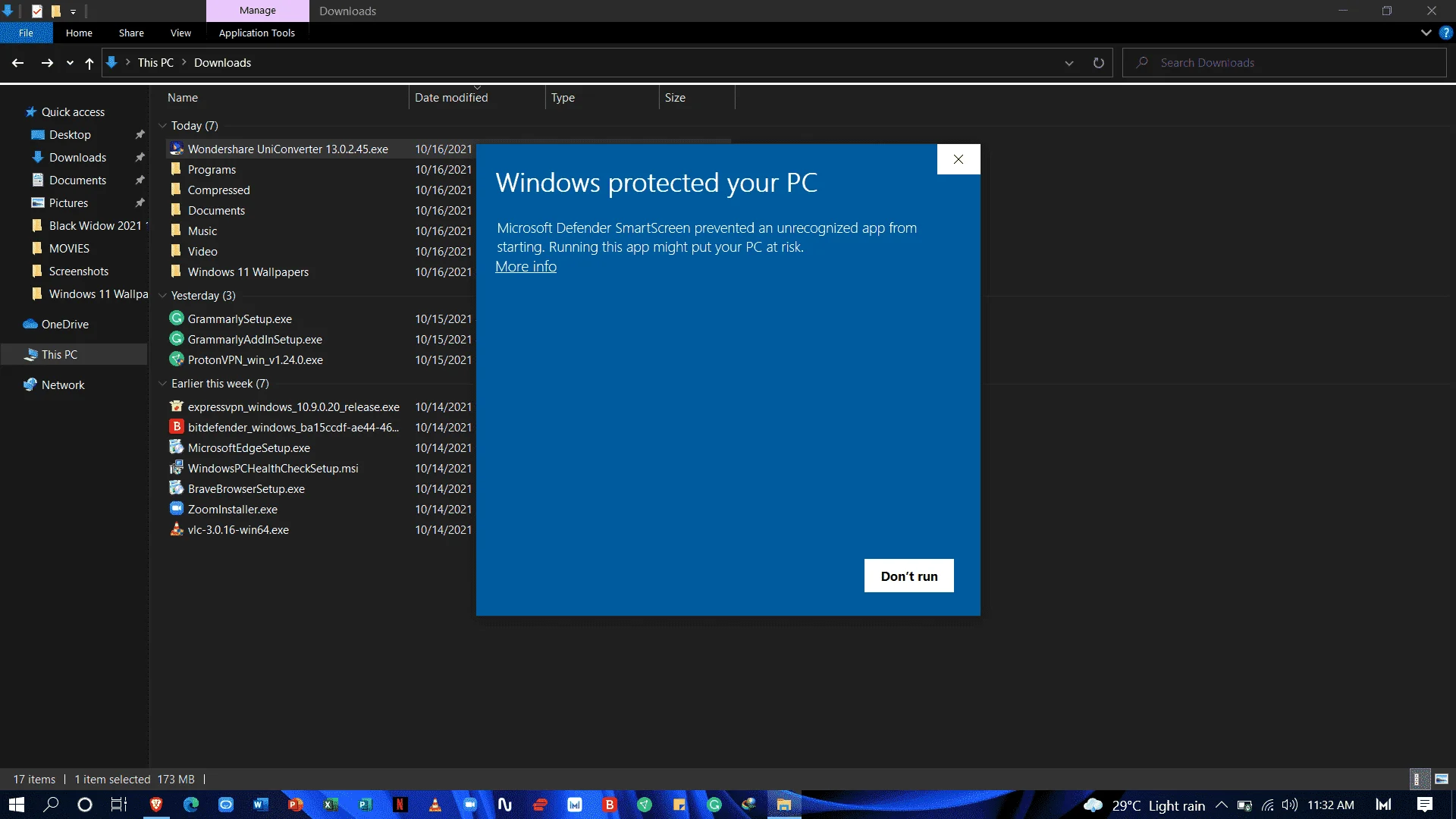Screen dimensions: 1456x819
Task: Open Network in navigation pane
Action: (x=63, y=385)
